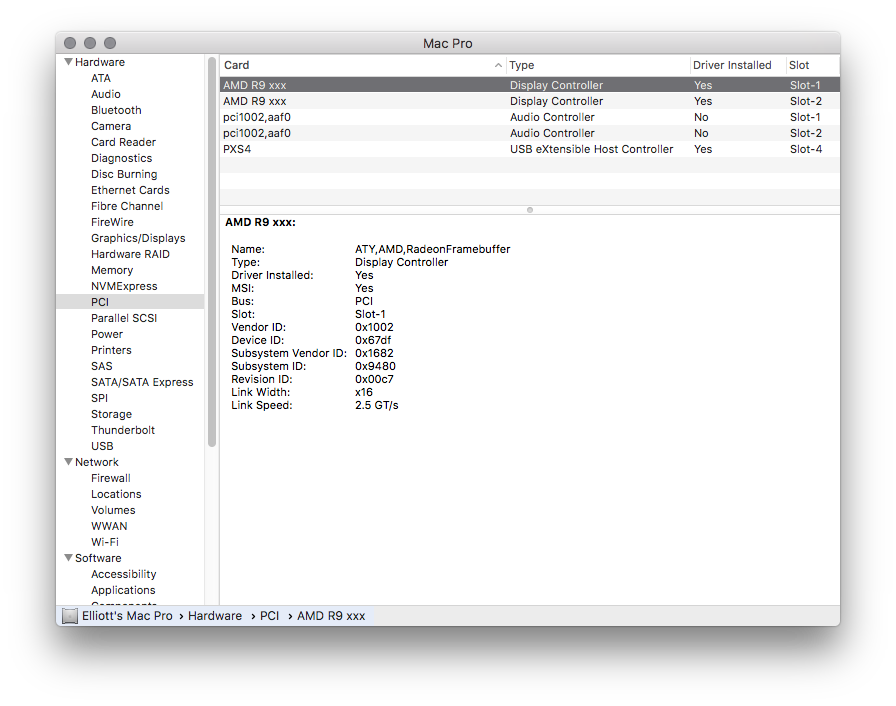Click the computer icon in path bar

click(70, 616)
